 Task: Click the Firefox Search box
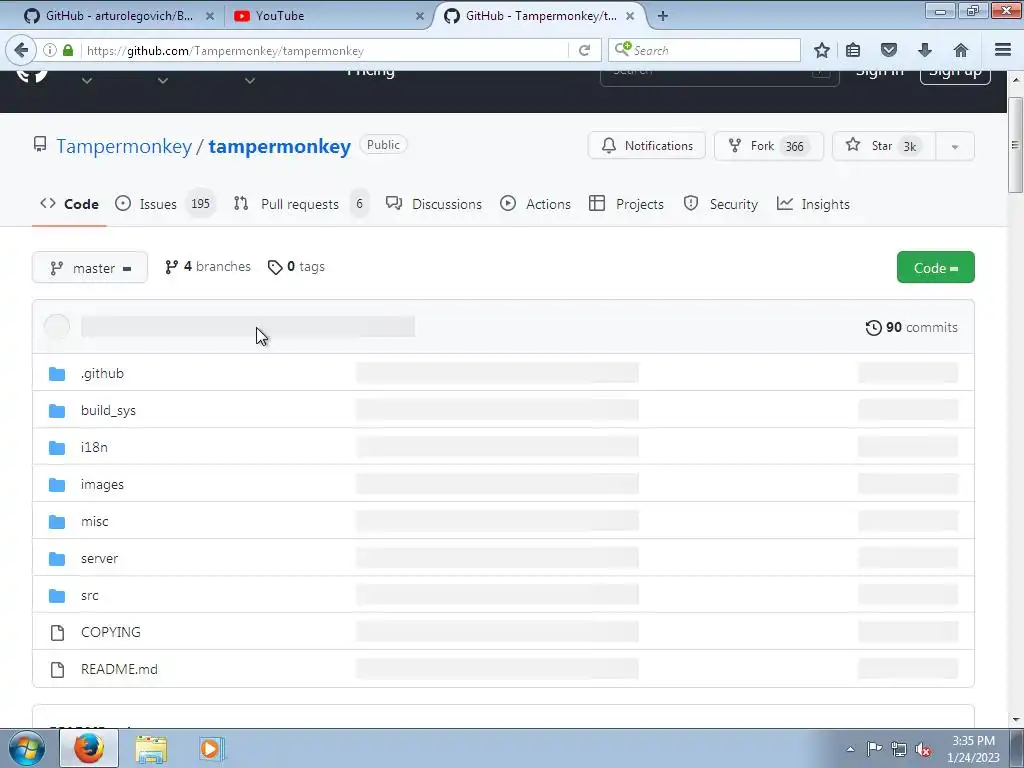click(x=704, y=50)
